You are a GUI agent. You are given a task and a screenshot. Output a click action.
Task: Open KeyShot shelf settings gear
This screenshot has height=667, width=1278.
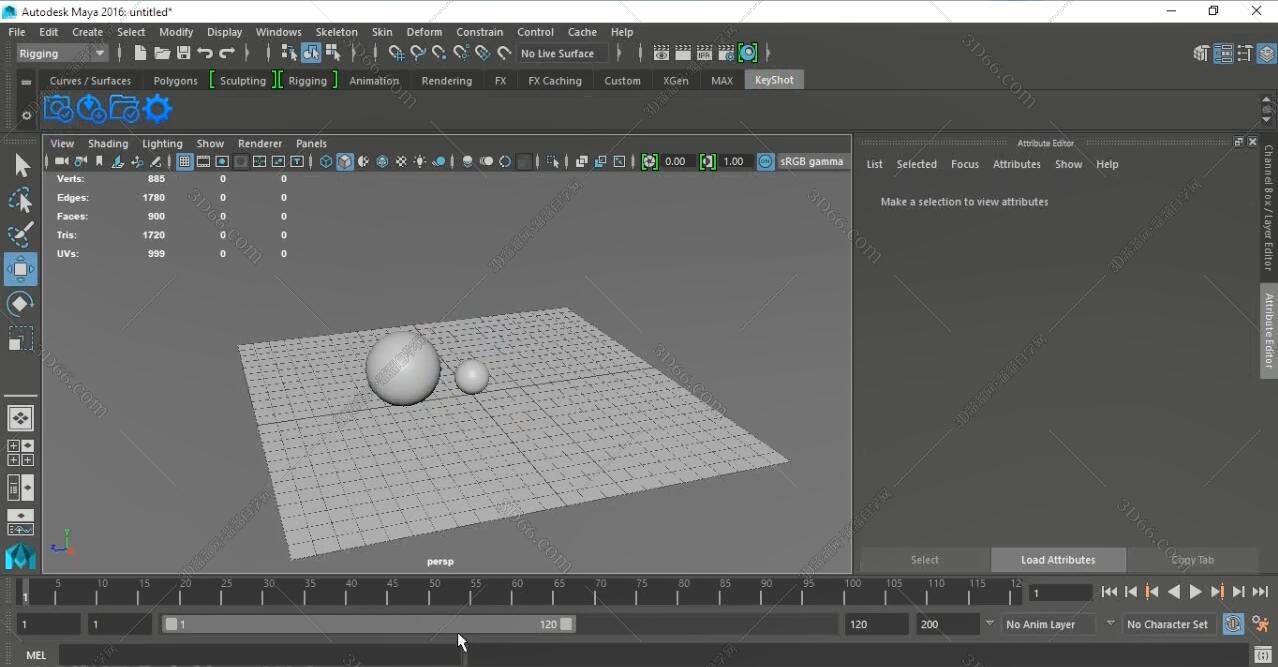[158, 109]
